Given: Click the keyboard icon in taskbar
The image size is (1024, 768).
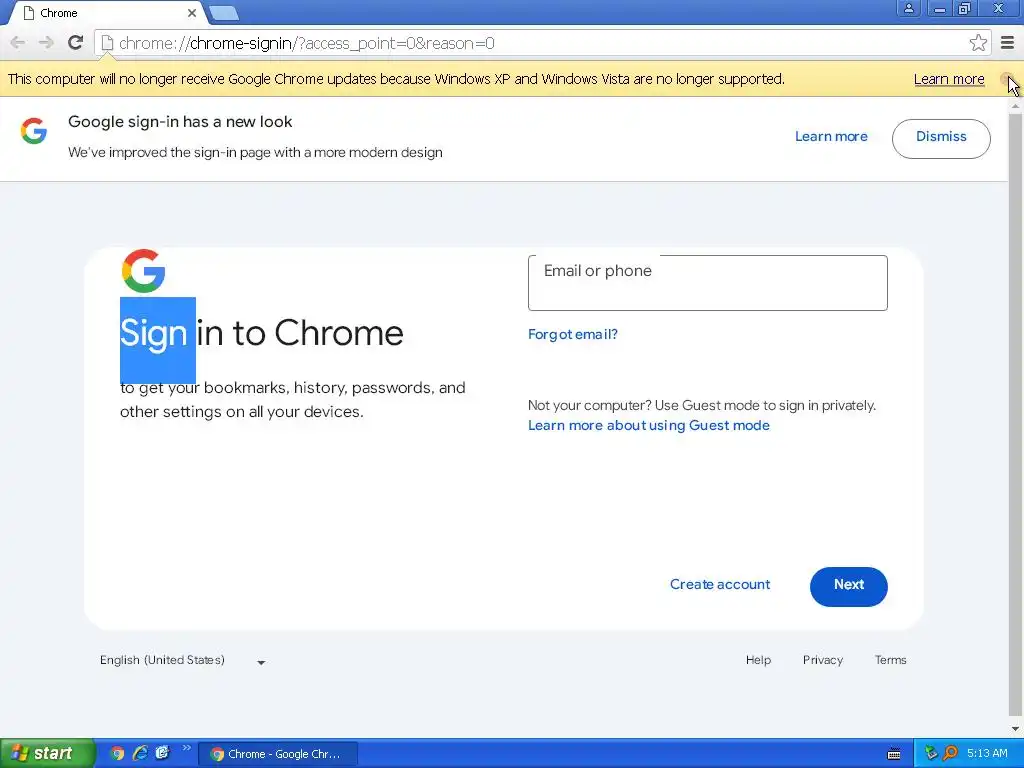Looking at the screenshot, I should [894, 754].
